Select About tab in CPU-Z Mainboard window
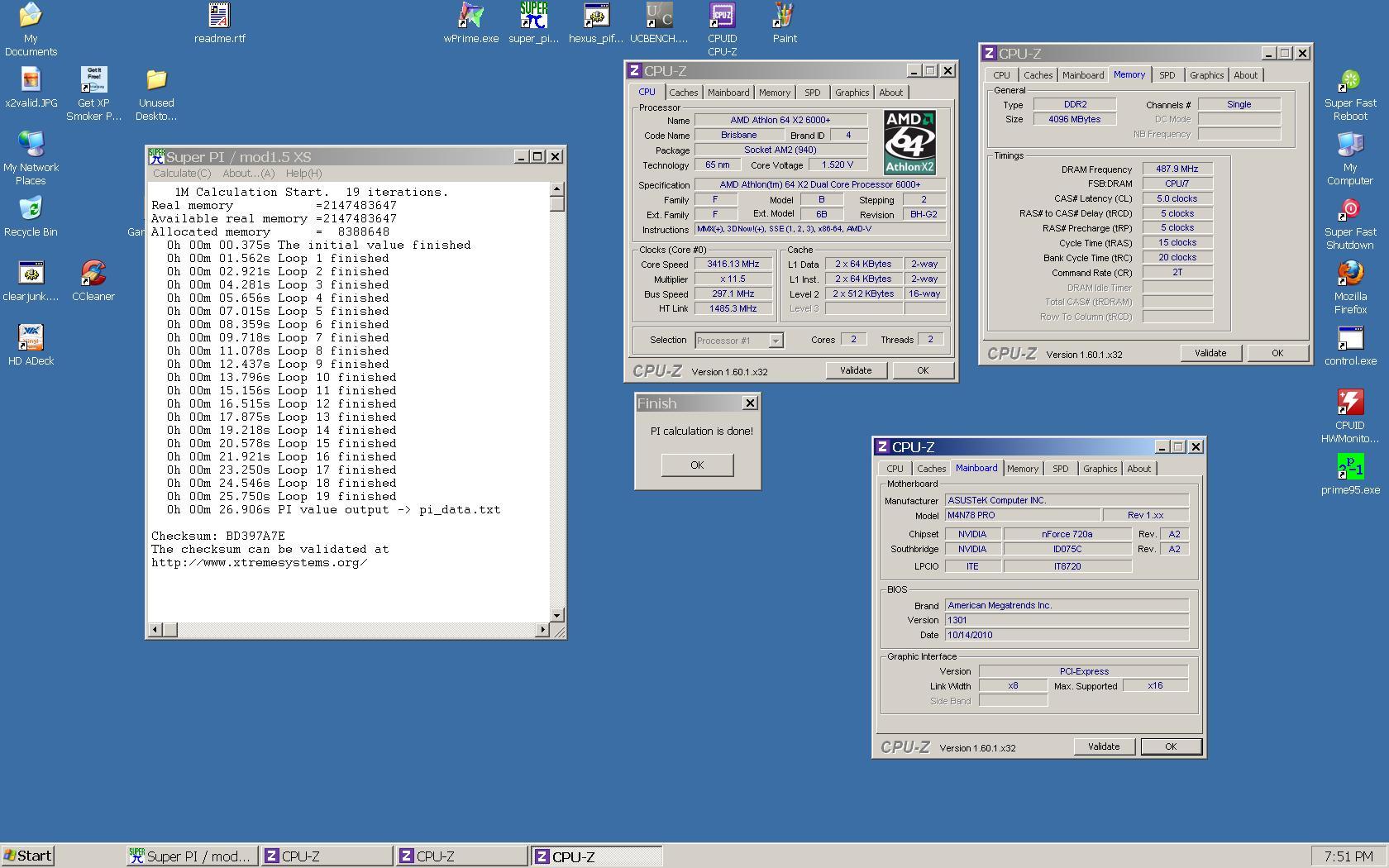 tap(1138, 469)
